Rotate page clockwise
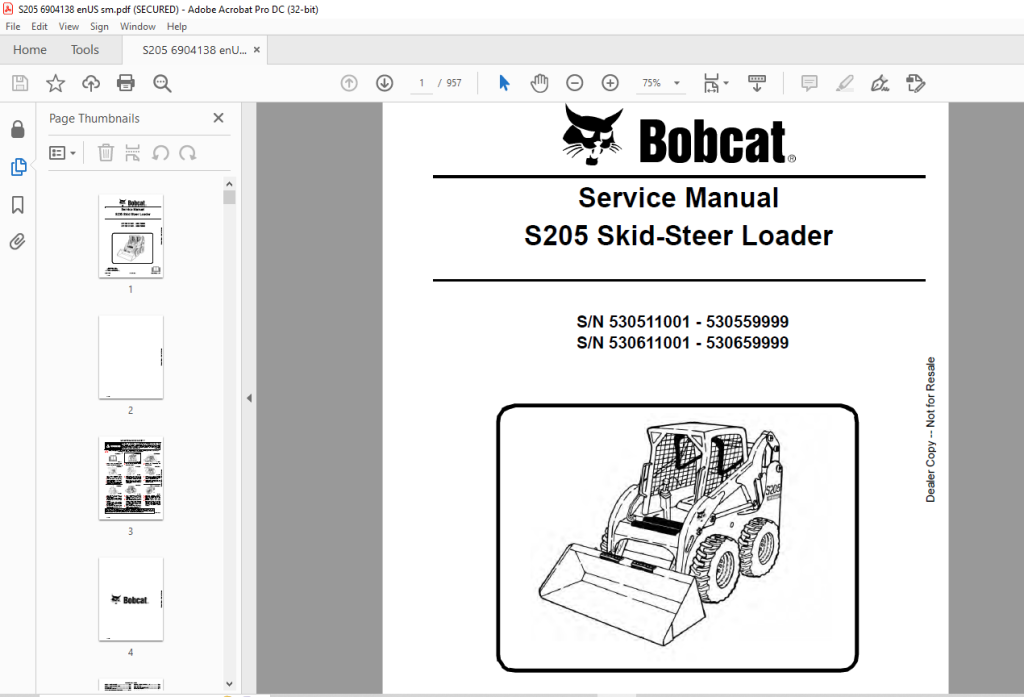1024x697 pixels. pos(188,153)
